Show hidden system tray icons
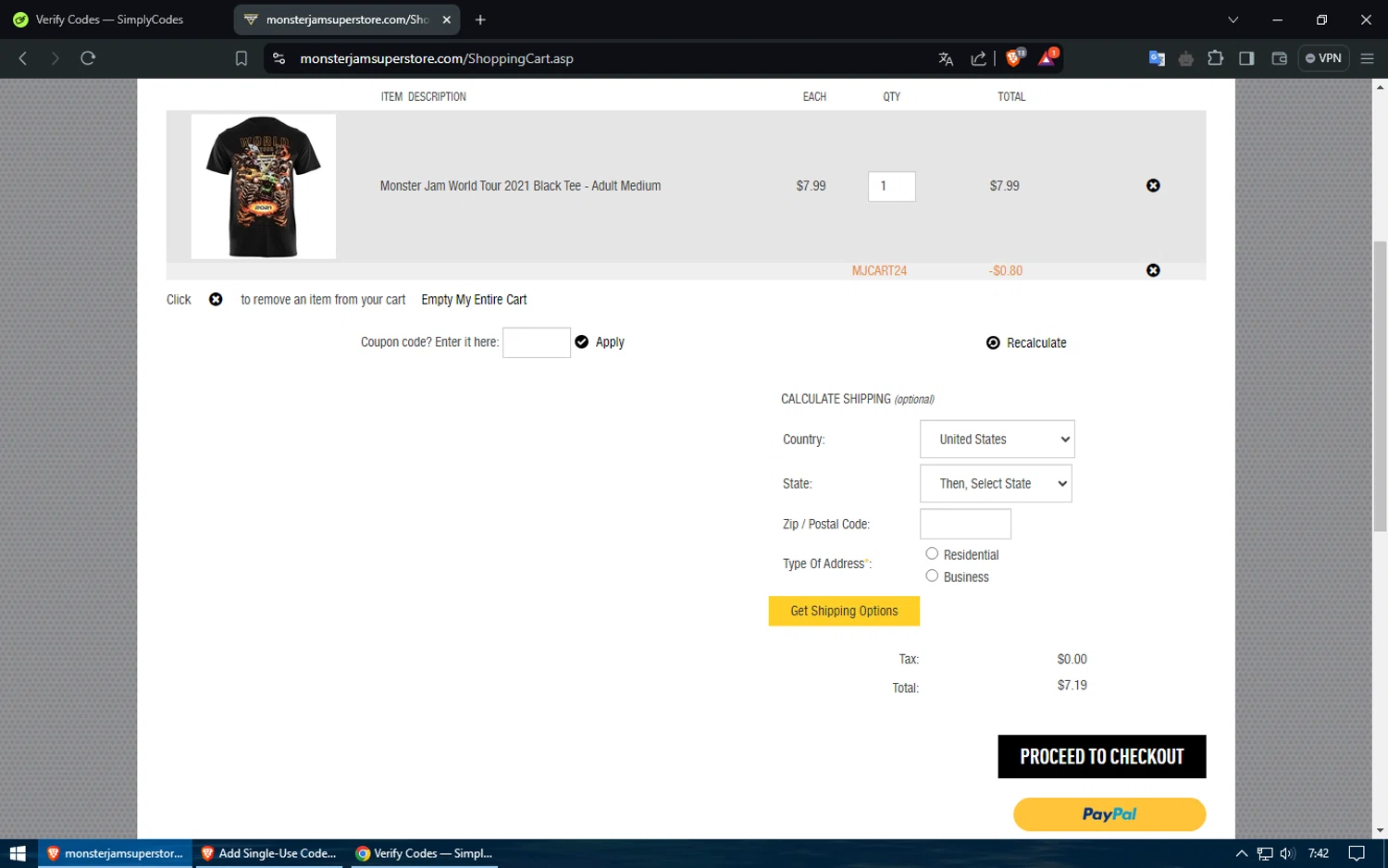 pos(1242,853)
